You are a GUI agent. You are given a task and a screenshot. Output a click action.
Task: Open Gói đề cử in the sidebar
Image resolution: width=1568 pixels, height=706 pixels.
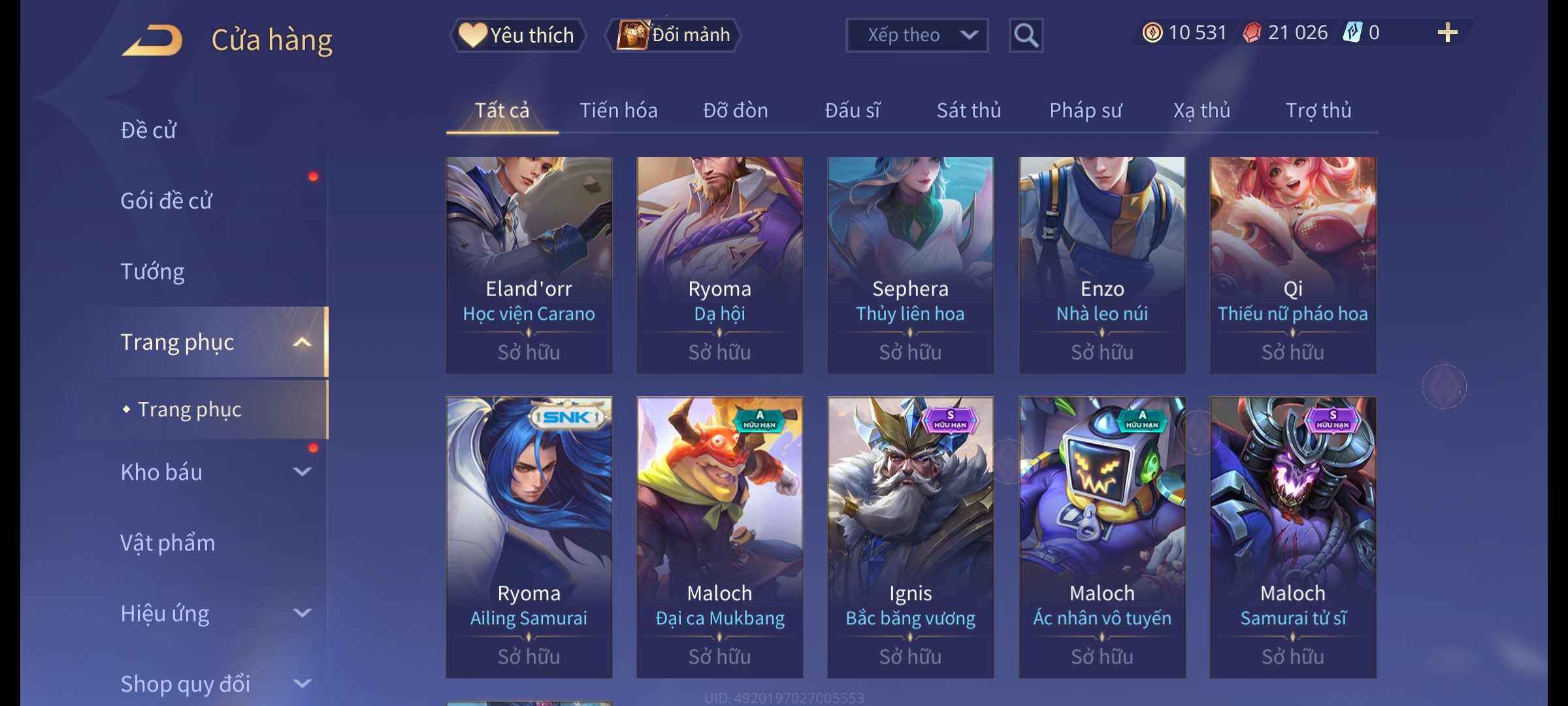(166, 201)
